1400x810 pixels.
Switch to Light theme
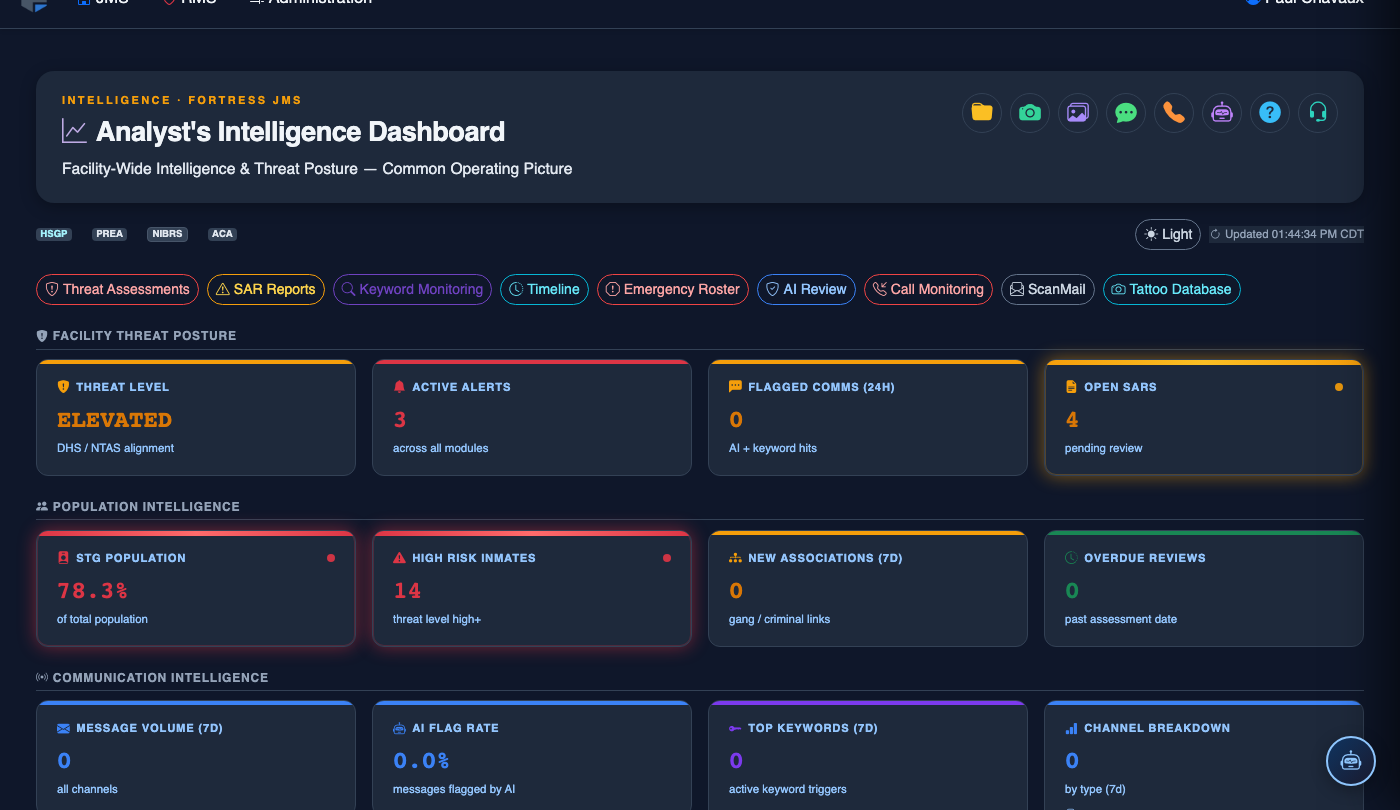(x=1168, y=234)
